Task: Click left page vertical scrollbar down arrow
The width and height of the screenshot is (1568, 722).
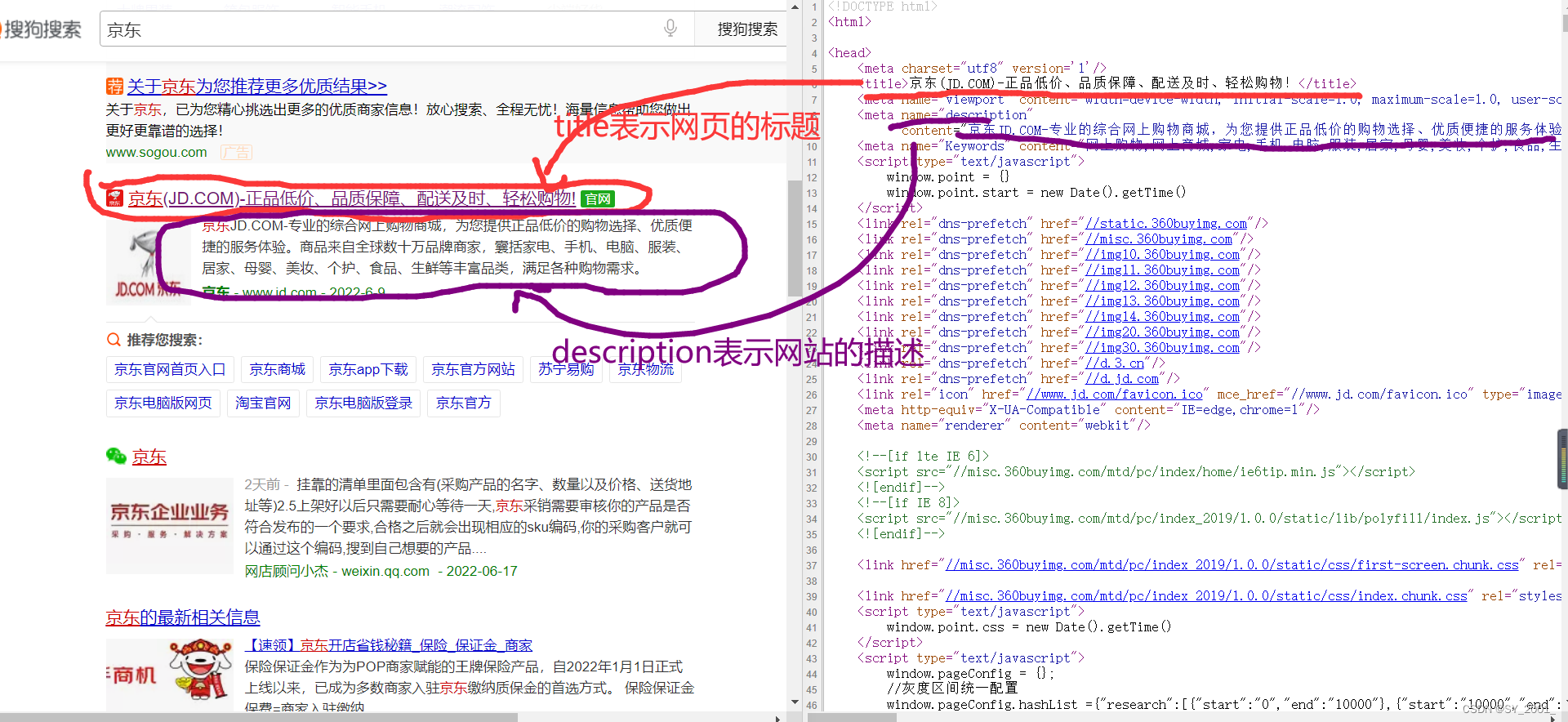Action: (795, 702)
